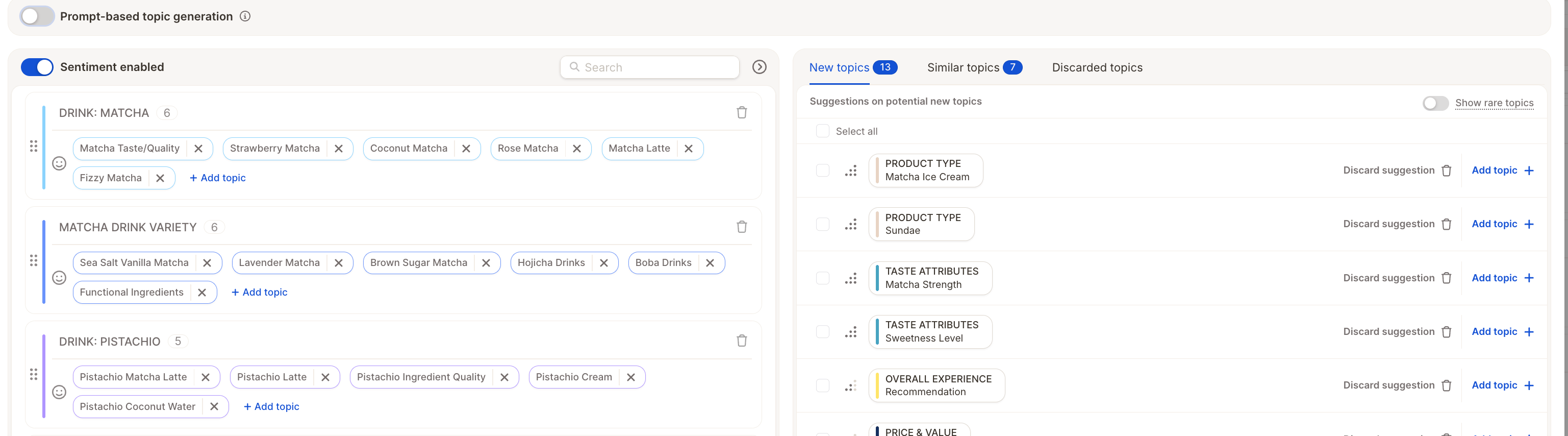Grab drag dots of Sundae suggestion

pyautogui.click(x=851, y=225)
